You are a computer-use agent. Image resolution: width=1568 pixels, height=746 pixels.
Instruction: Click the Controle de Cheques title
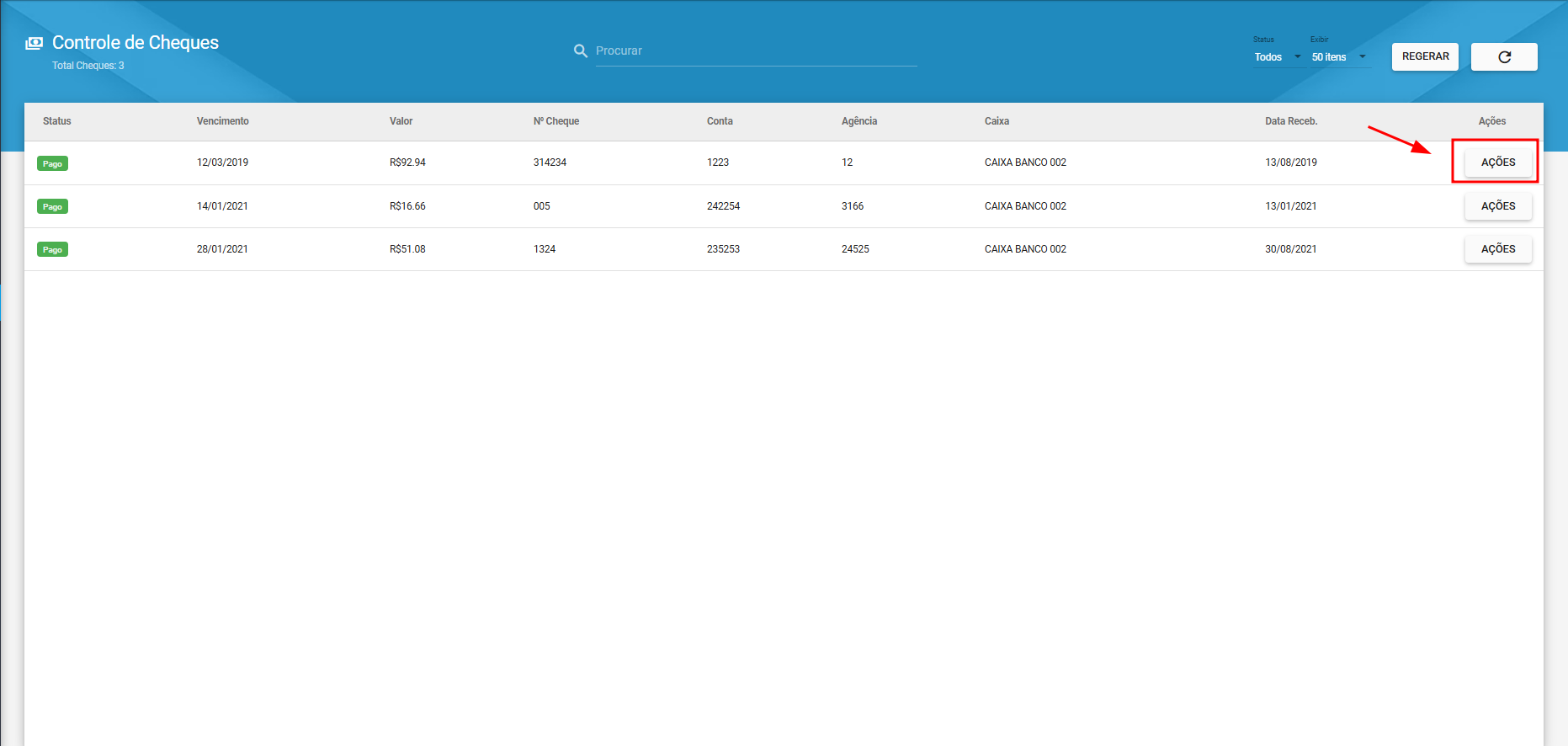[136, 43]
